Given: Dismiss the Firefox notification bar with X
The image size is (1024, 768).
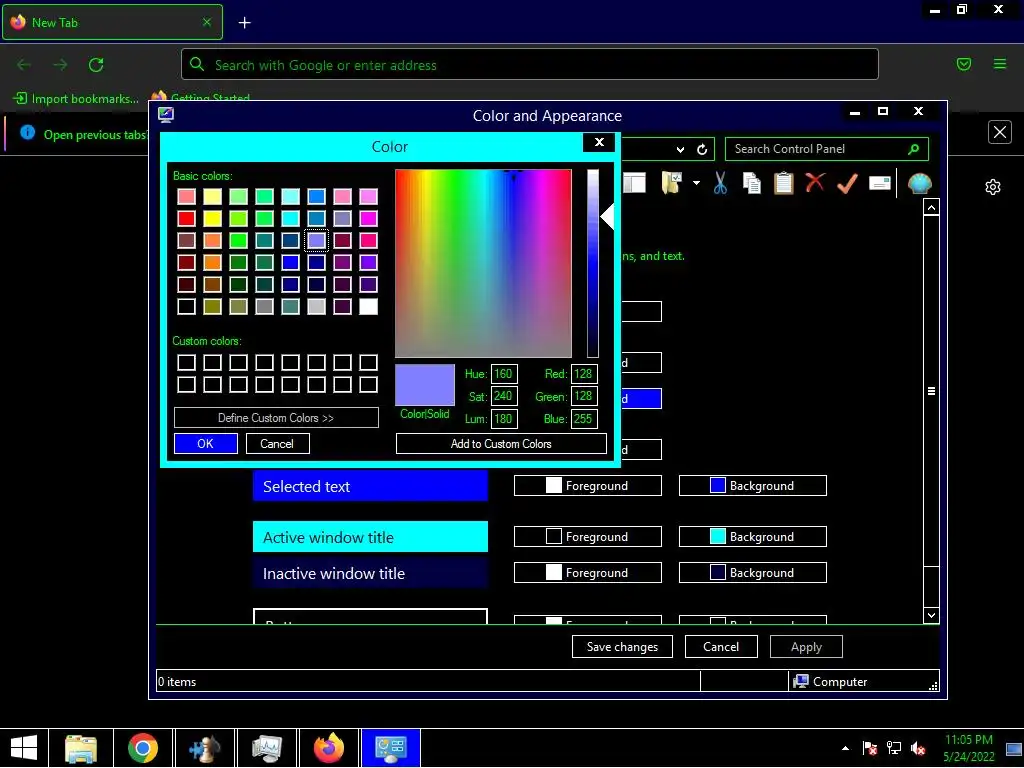Looking at the screenshot, I should [x=999, y=133].
